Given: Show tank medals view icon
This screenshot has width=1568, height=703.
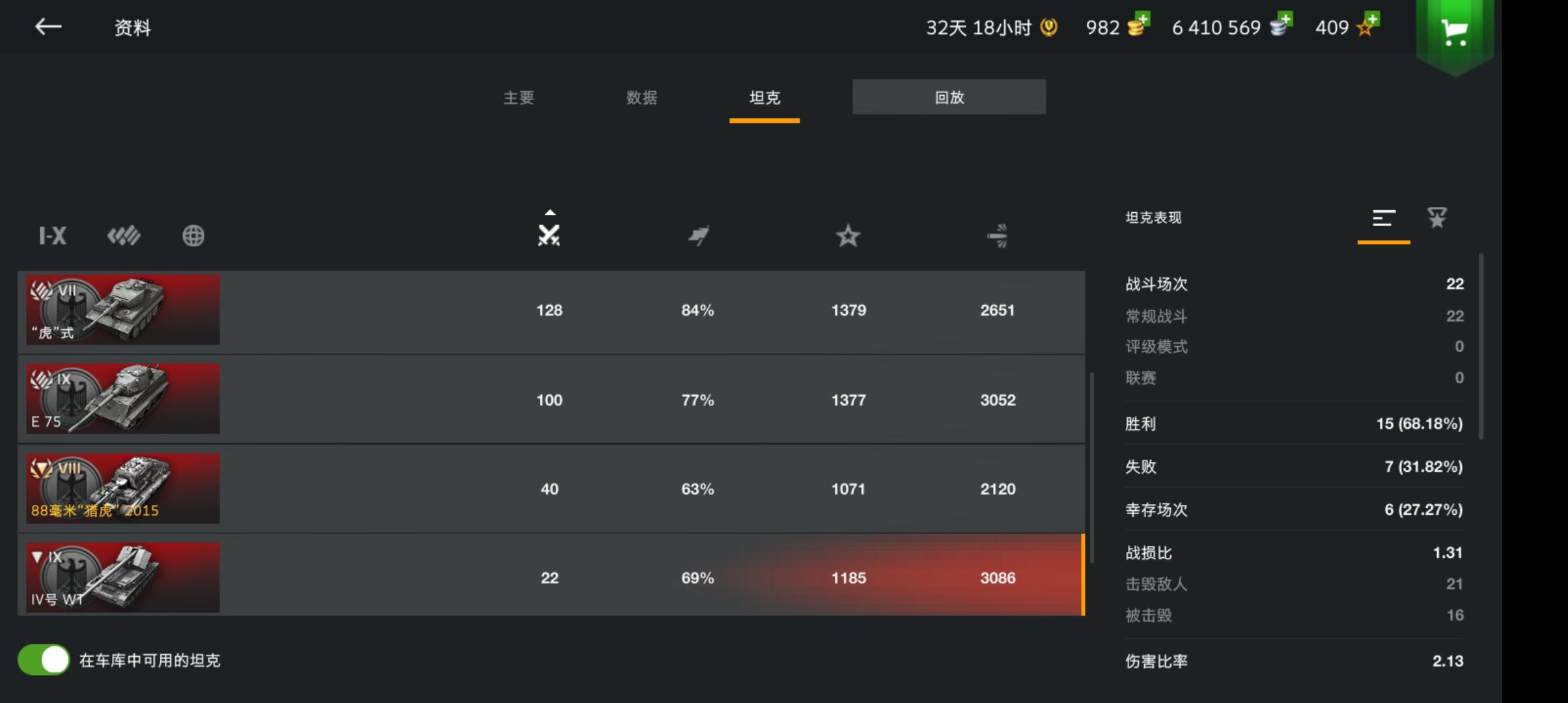Looking at the screenshot, I should click(x=1437, y=217).
